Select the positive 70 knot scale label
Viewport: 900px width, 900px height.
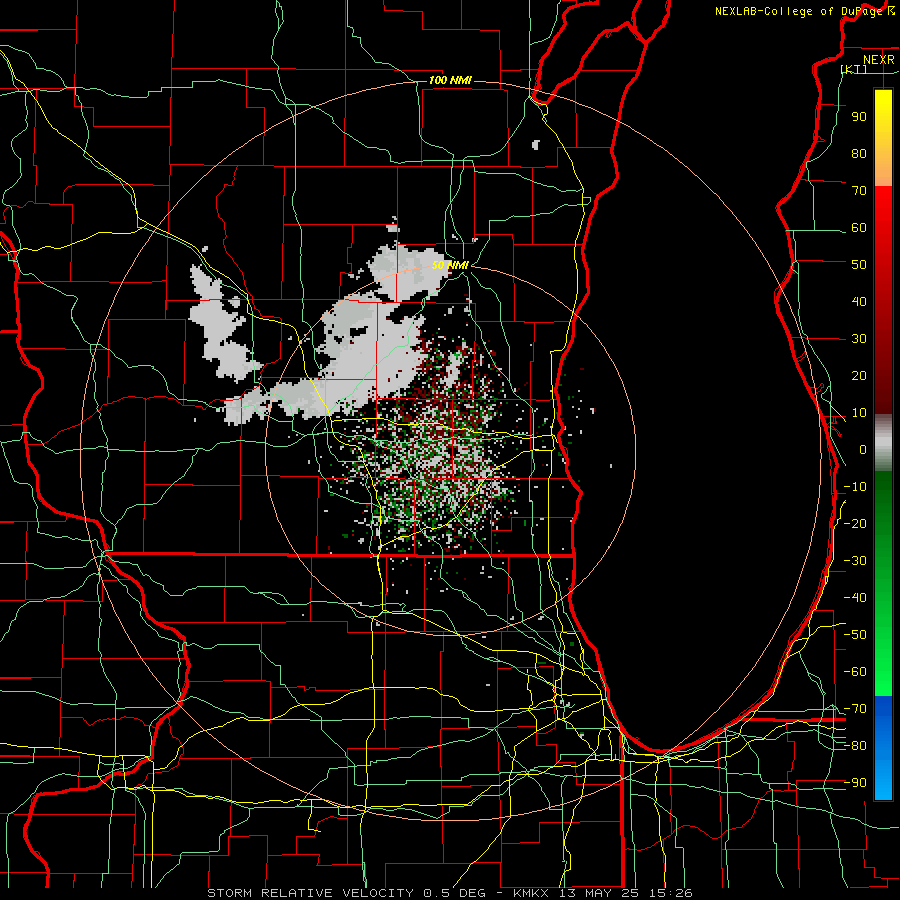[859, 191]
